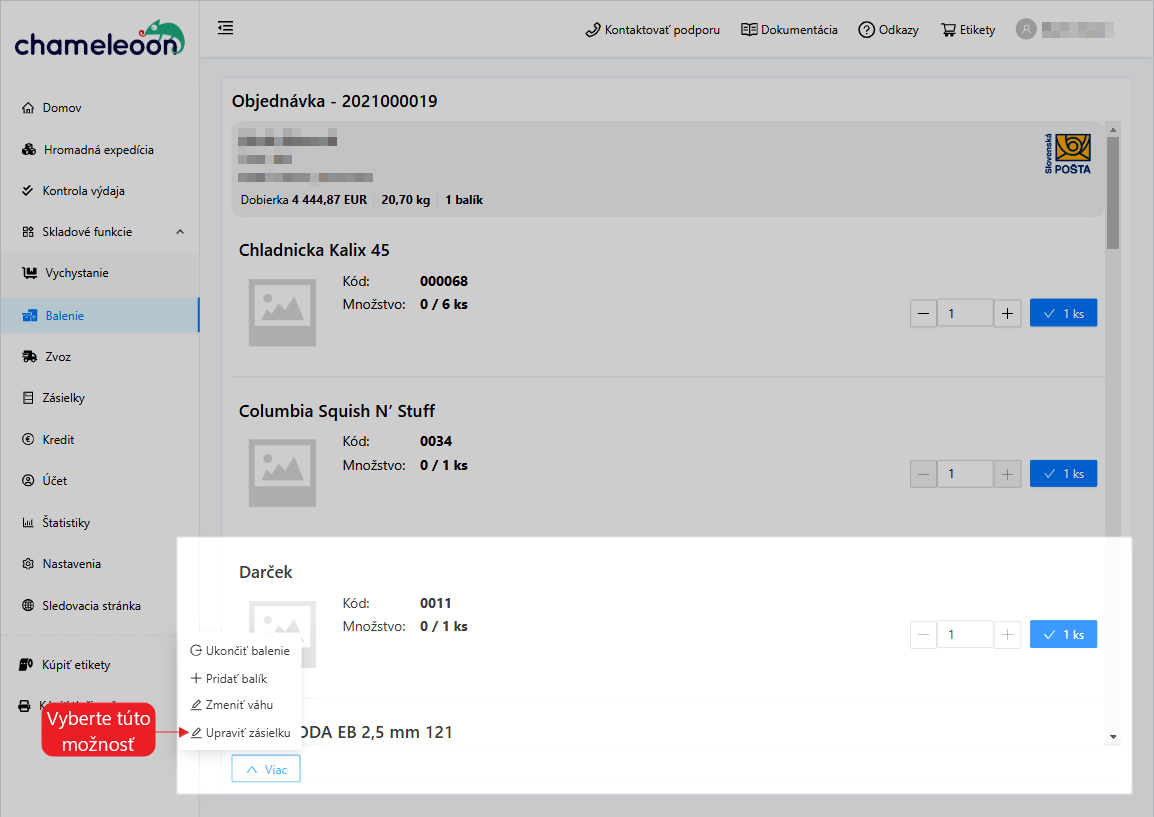The image size is (1154, 817).
Task: Click the order list vertical scrollbar thumb
Action: click(1113, 192)
